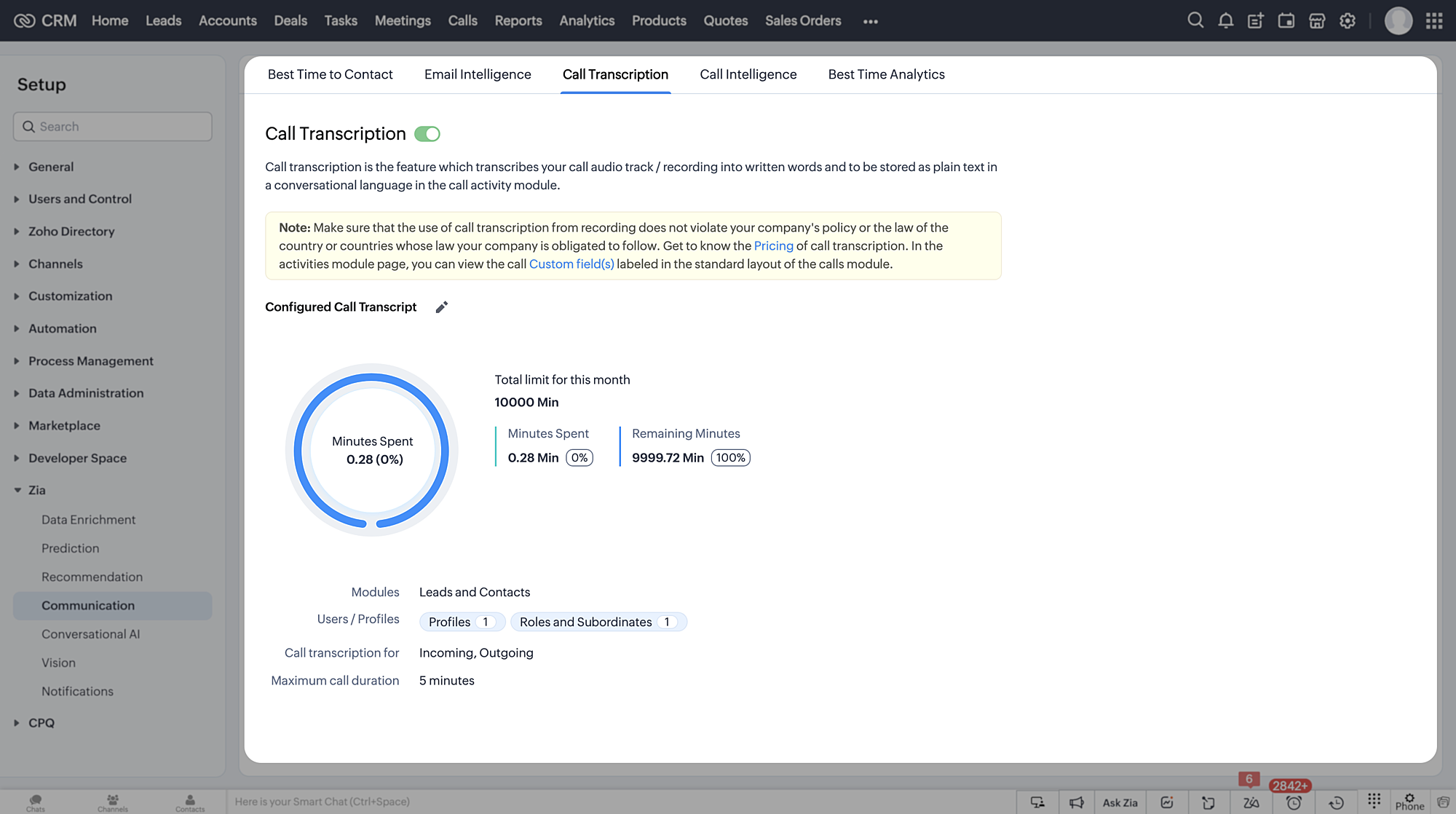Screen dimensions: 1456x814
Task: Open the Pricing link in the note
Action: click(x=773, y=246)
